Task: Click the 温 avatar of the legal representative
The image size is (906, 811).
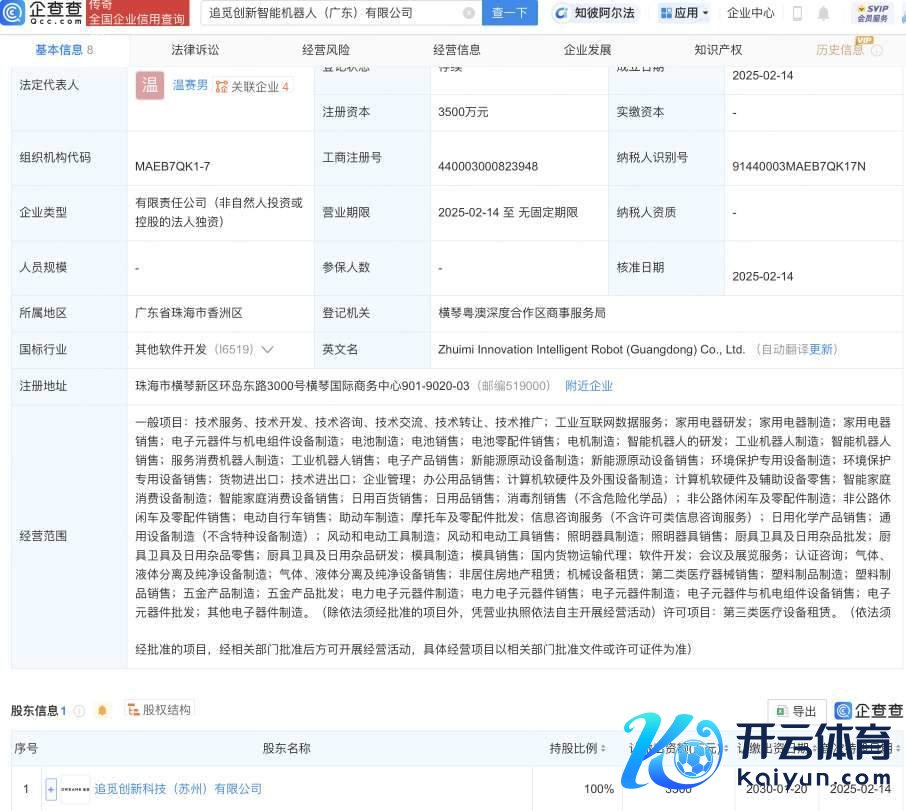Action: pyautogui.click(x=149, y=86)
